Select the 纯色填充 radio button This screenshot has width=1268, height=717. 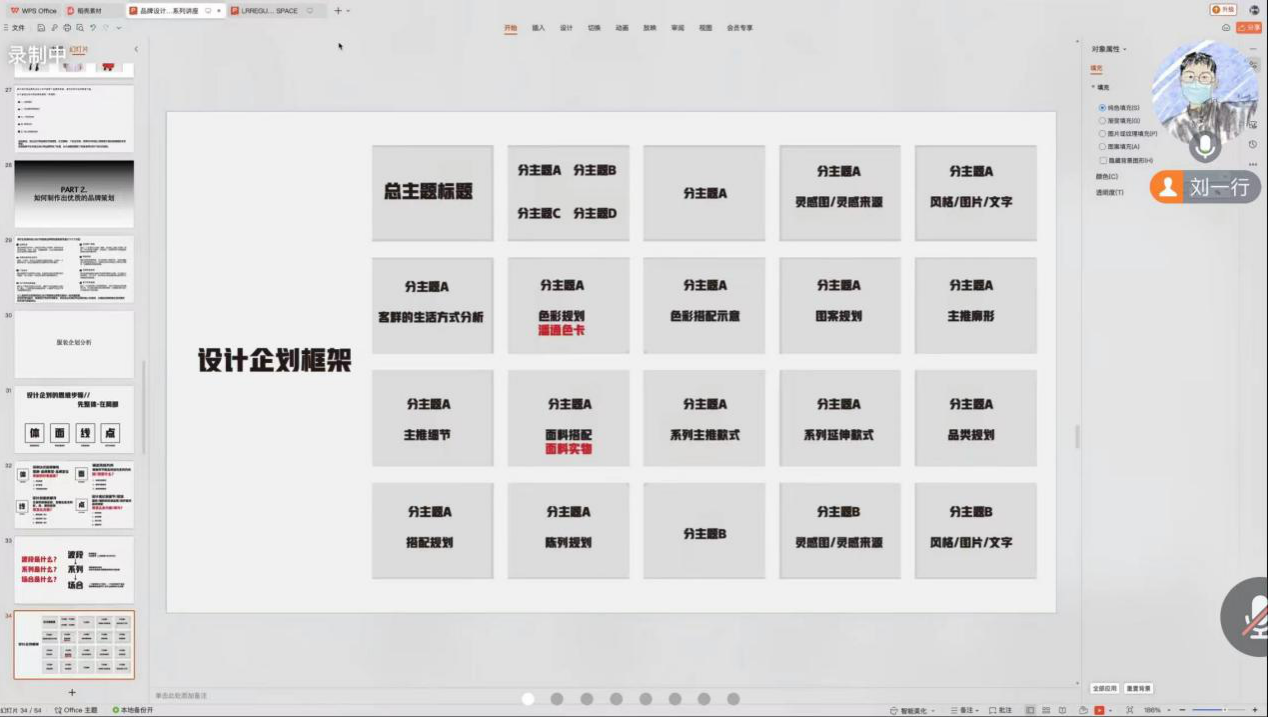pos(1102,107)
